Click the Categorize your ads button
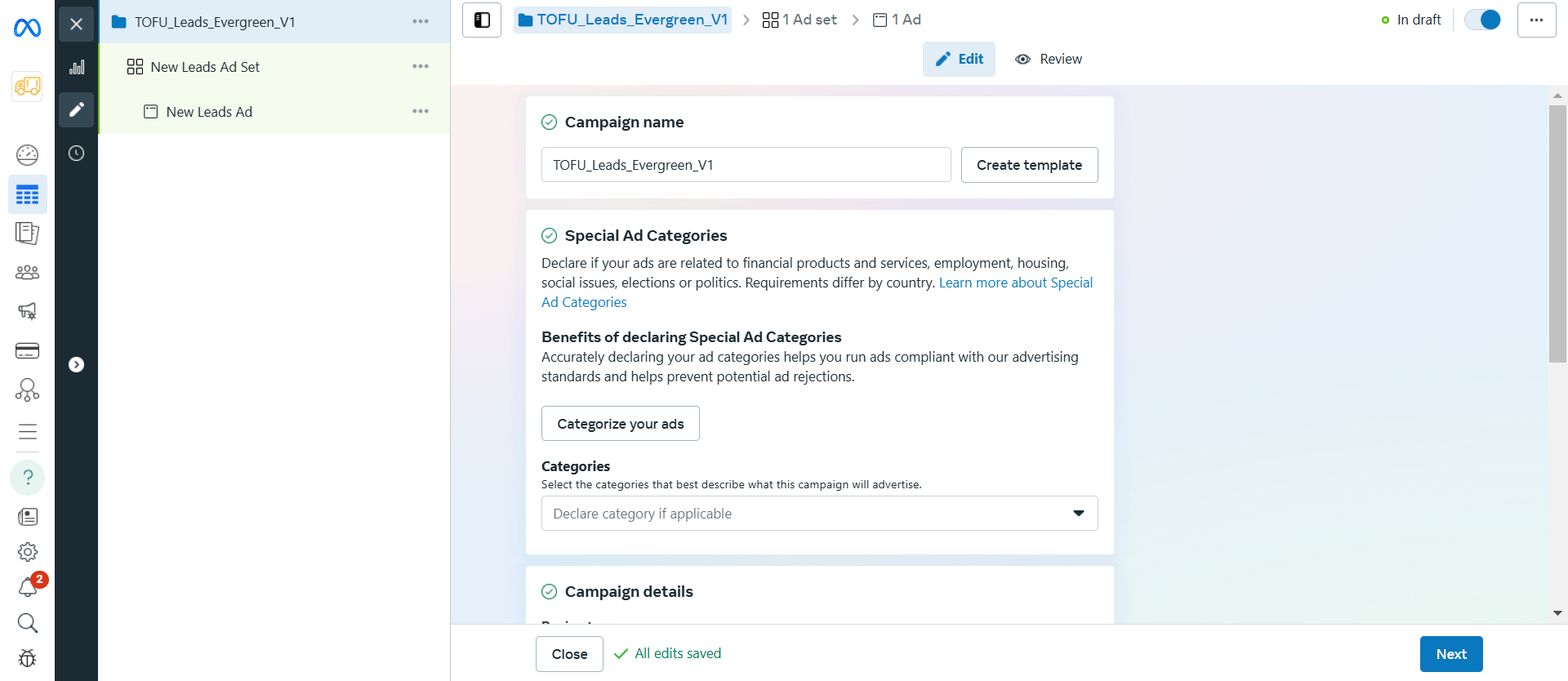The height and width of the screenshot is (681, 1568). 621,424
